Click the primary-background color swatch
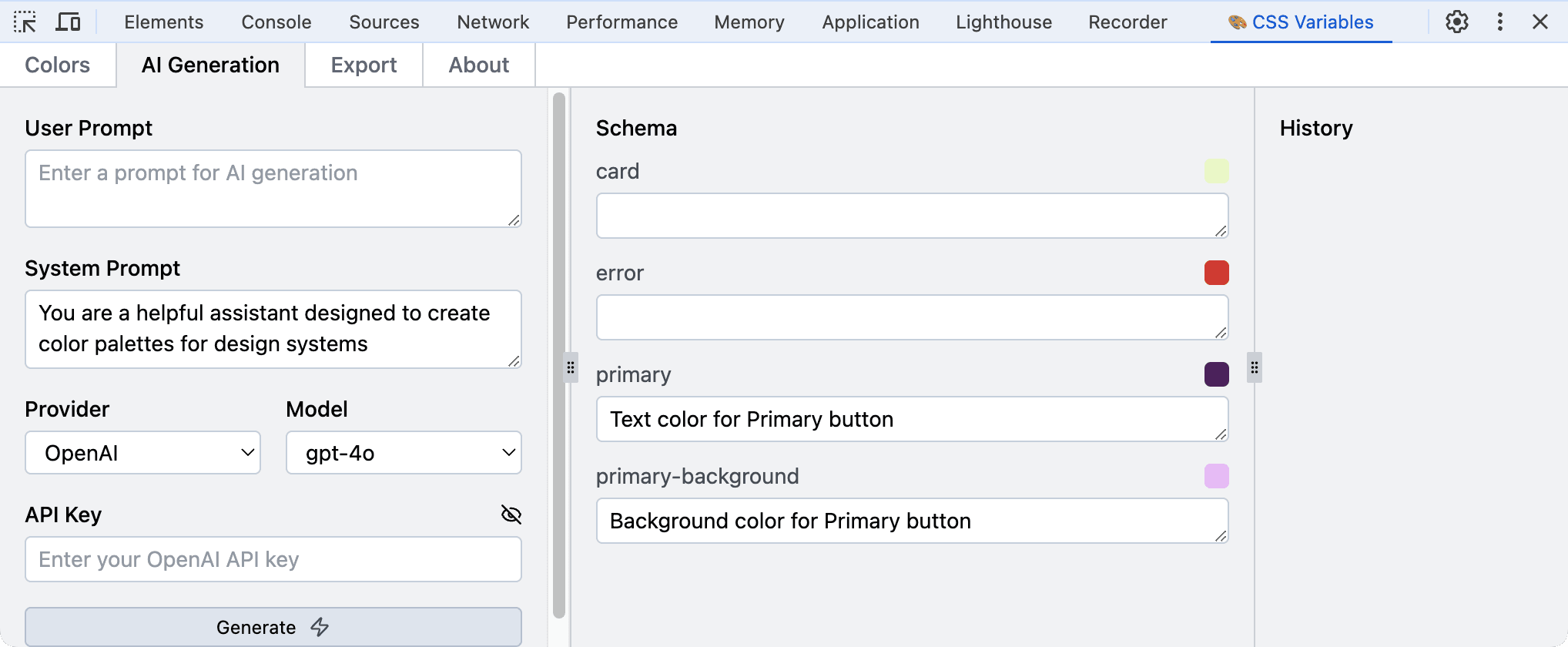This screenshot has width=1568, height=647. (x=1216, y=476)
